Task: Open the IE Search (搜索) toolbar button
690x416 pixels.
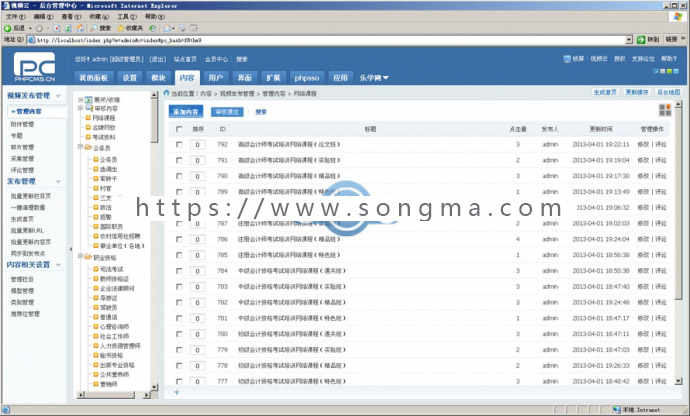Action: click(x=101, y=28)
